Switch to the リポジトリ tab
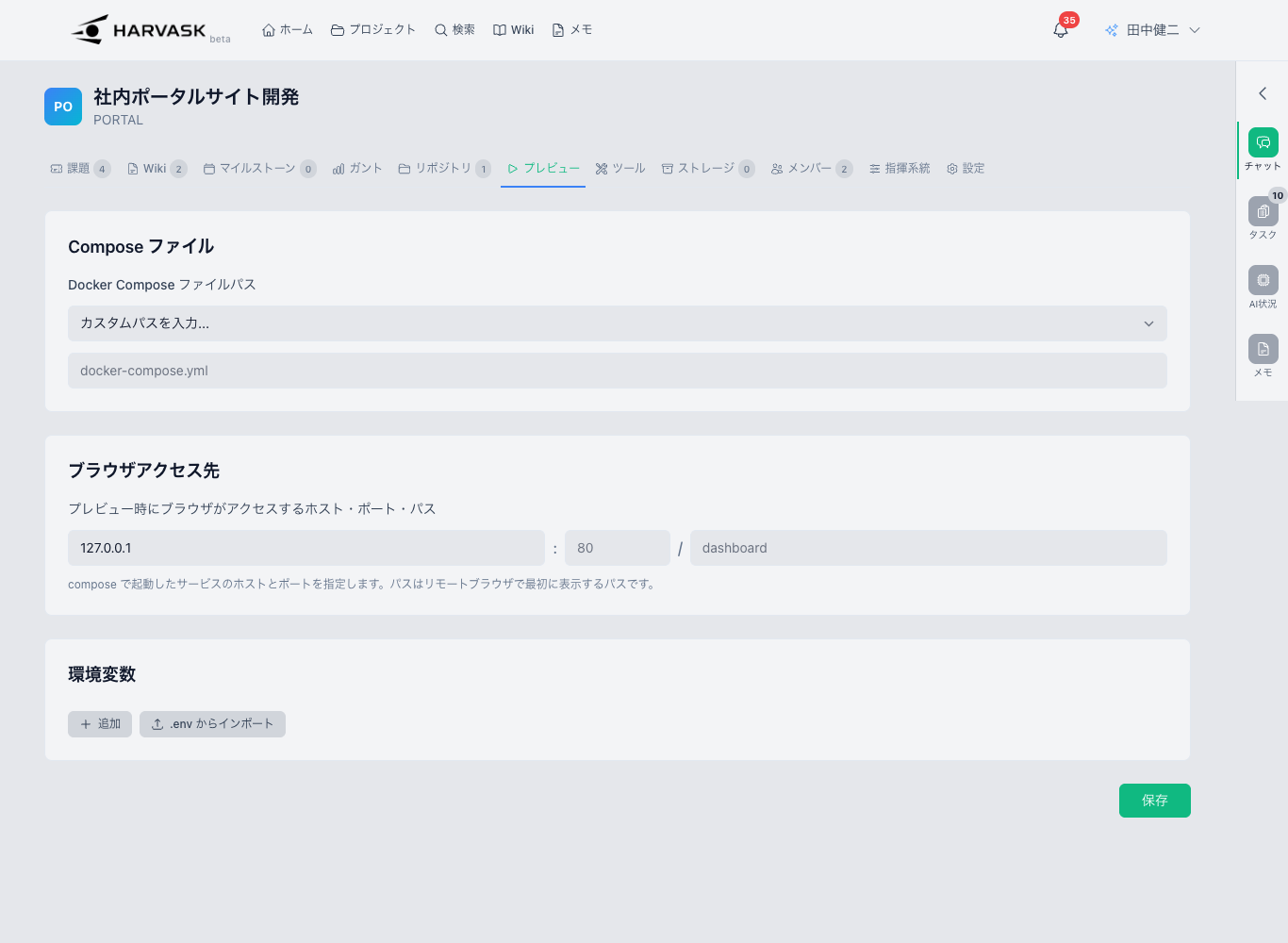 click(x=443, y=169)
